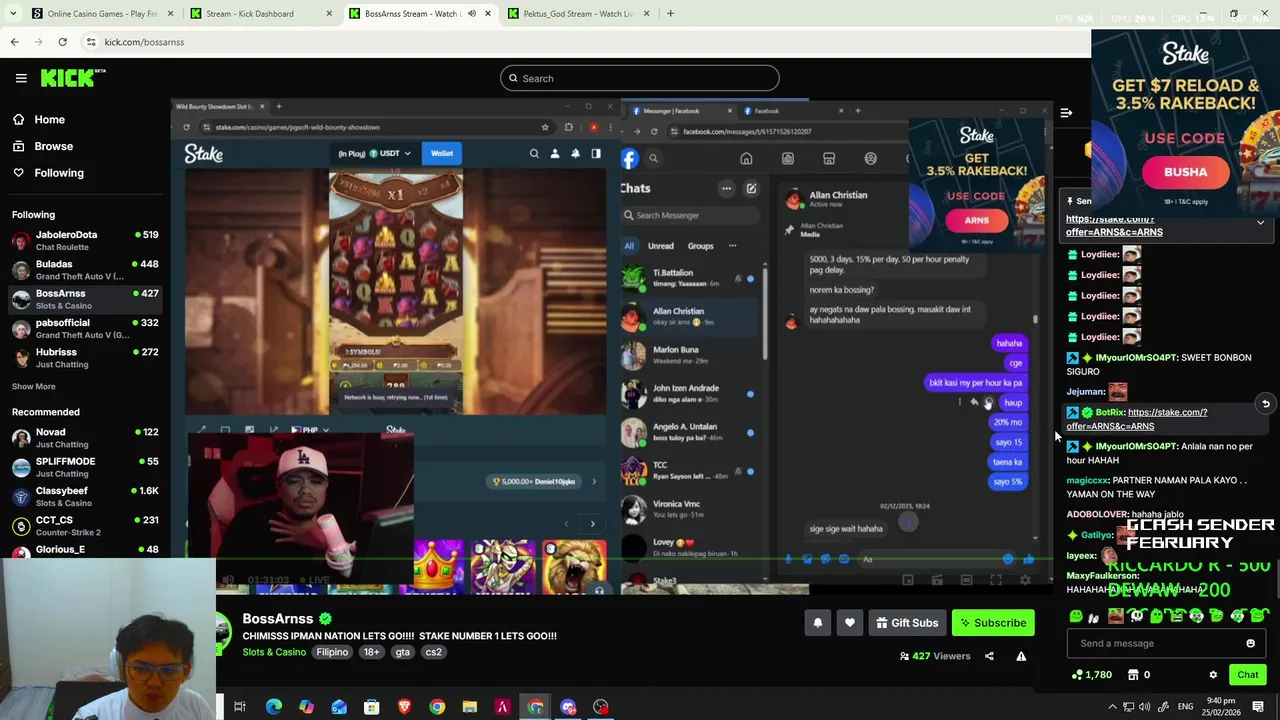This screenshot has width=1280, height=720.
Task: Toggle stream player volume mute
Action: coord(228,580)
